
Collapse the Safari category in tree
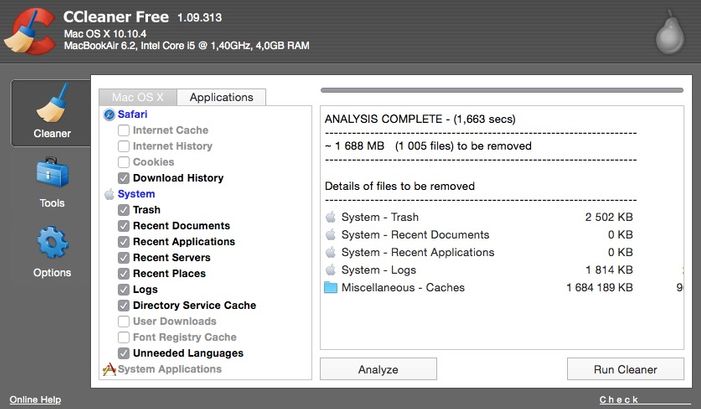click(132, 114)
